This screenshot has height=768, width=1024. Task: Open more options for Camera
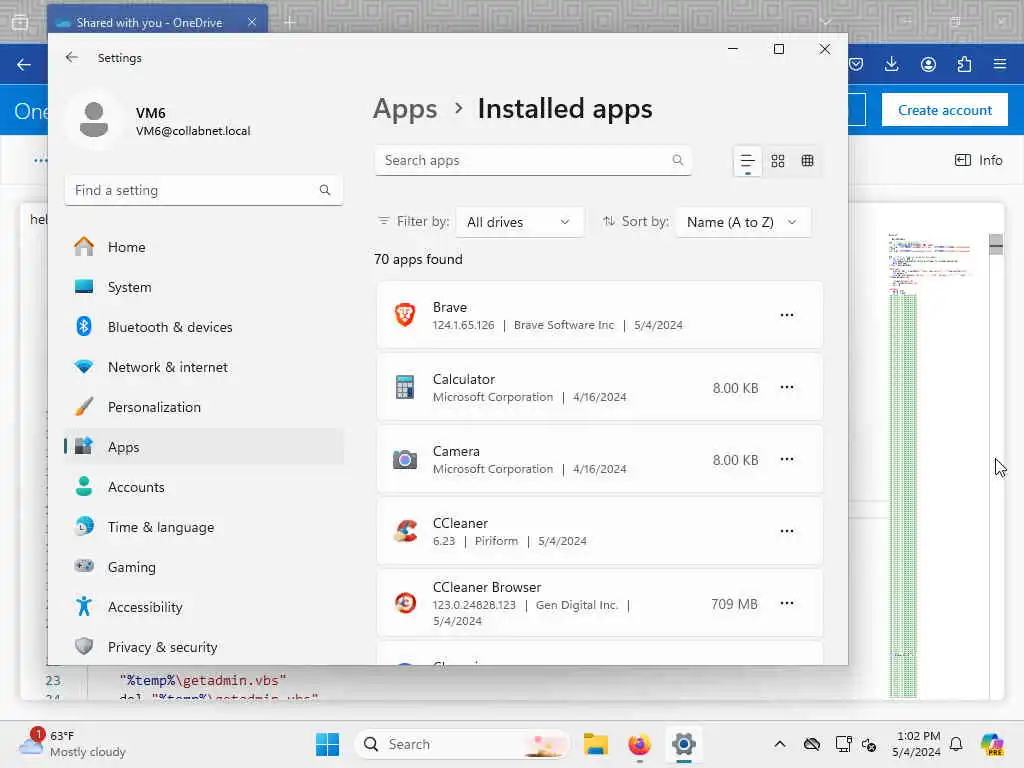pyautogui.click(x=786, y=459)
